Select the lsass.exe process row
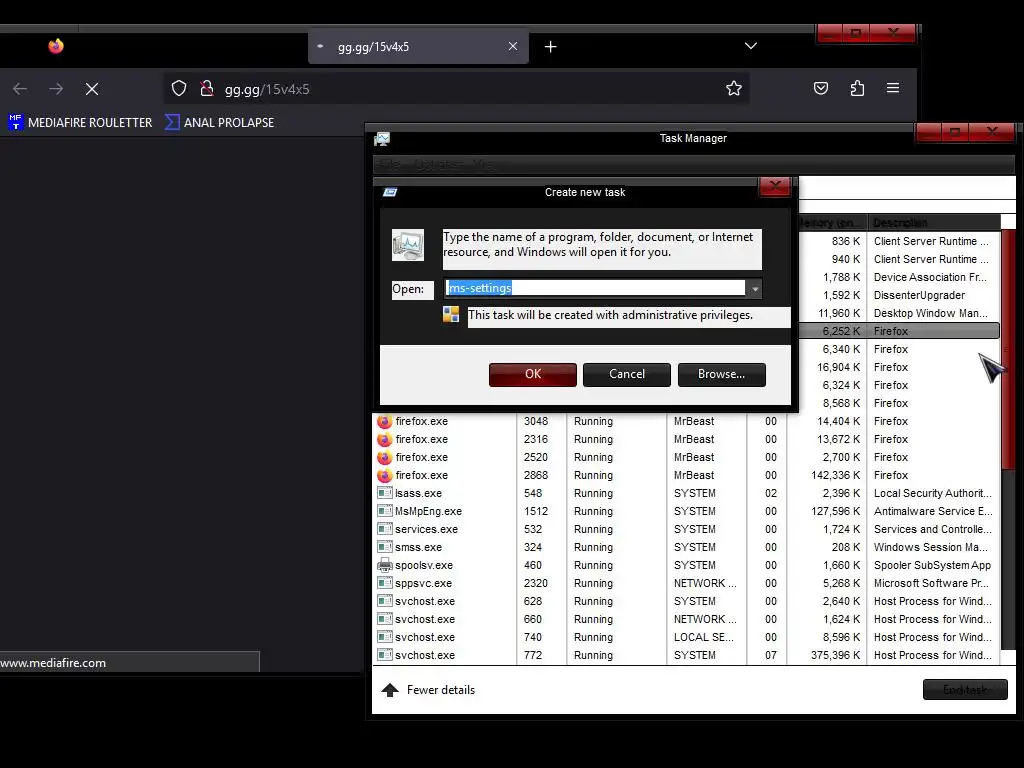The width and height of the screenshot is (1024, 768). coord(686,494)
